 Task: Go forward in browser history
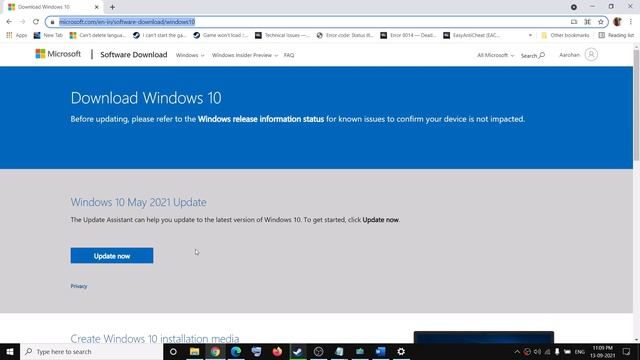[22, 22]
